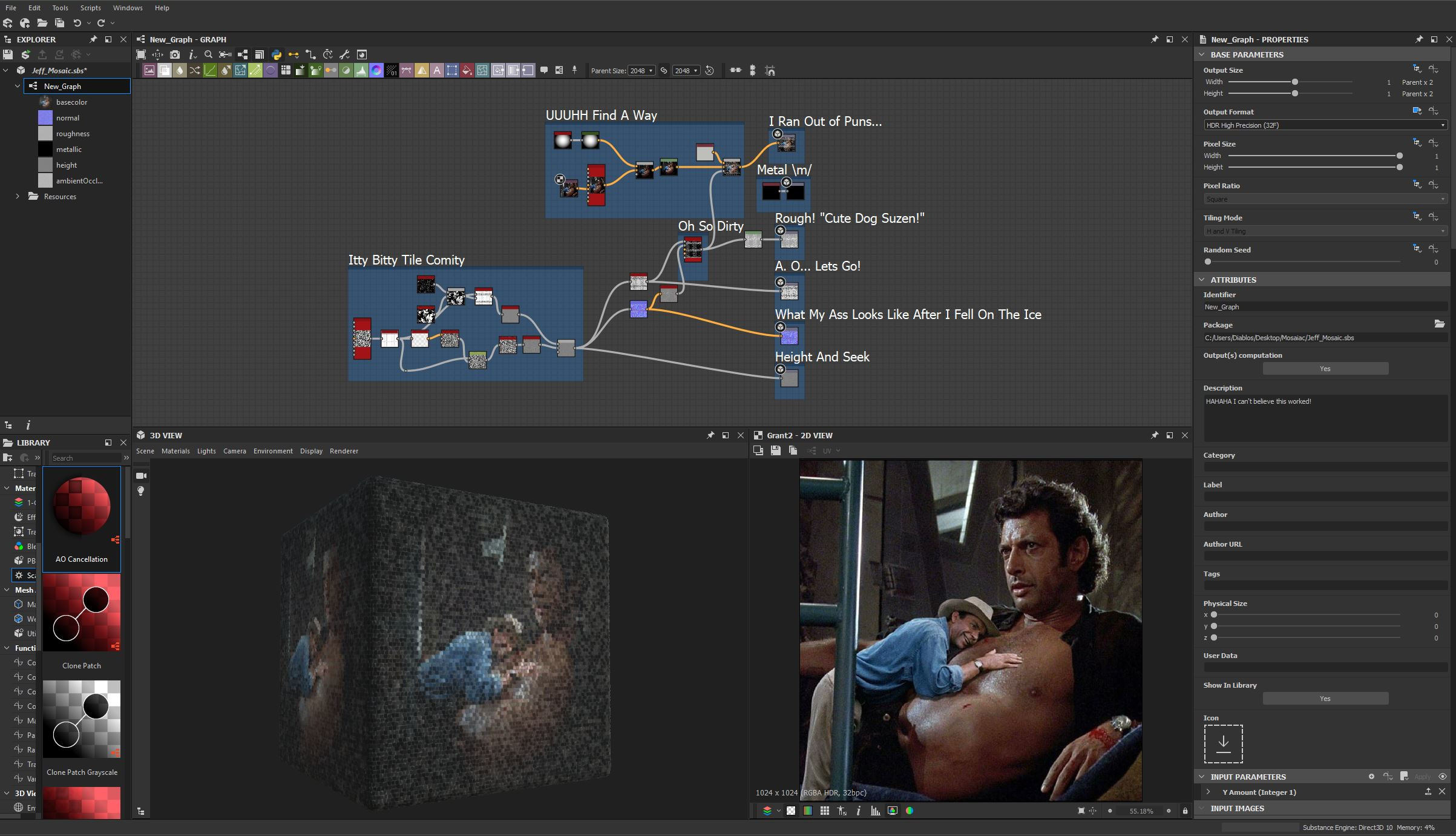Click the Python scripting icon in the graph toolbar
Screen dimensions: 1456x836
click(x=277, y=54)
